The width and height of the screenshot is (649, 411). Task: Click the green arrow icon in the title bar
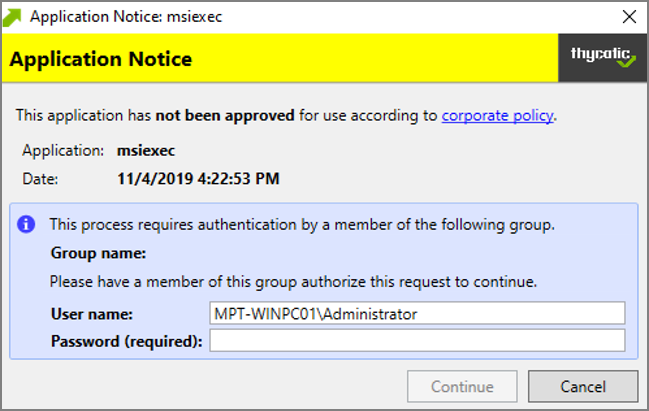[x=12, y=17]
